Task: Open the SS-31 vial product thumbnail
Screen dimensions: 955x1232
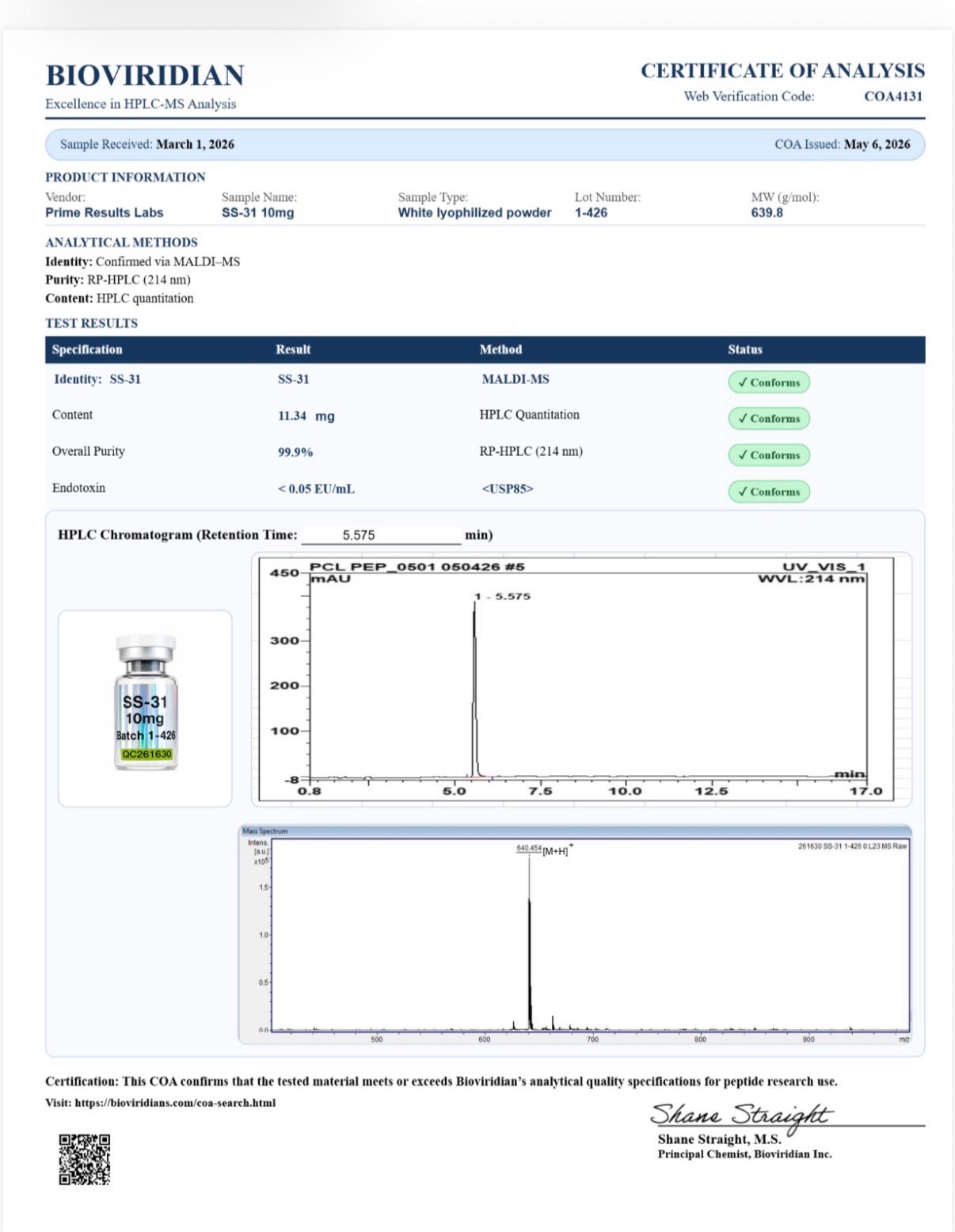Action: coord(145,708)
